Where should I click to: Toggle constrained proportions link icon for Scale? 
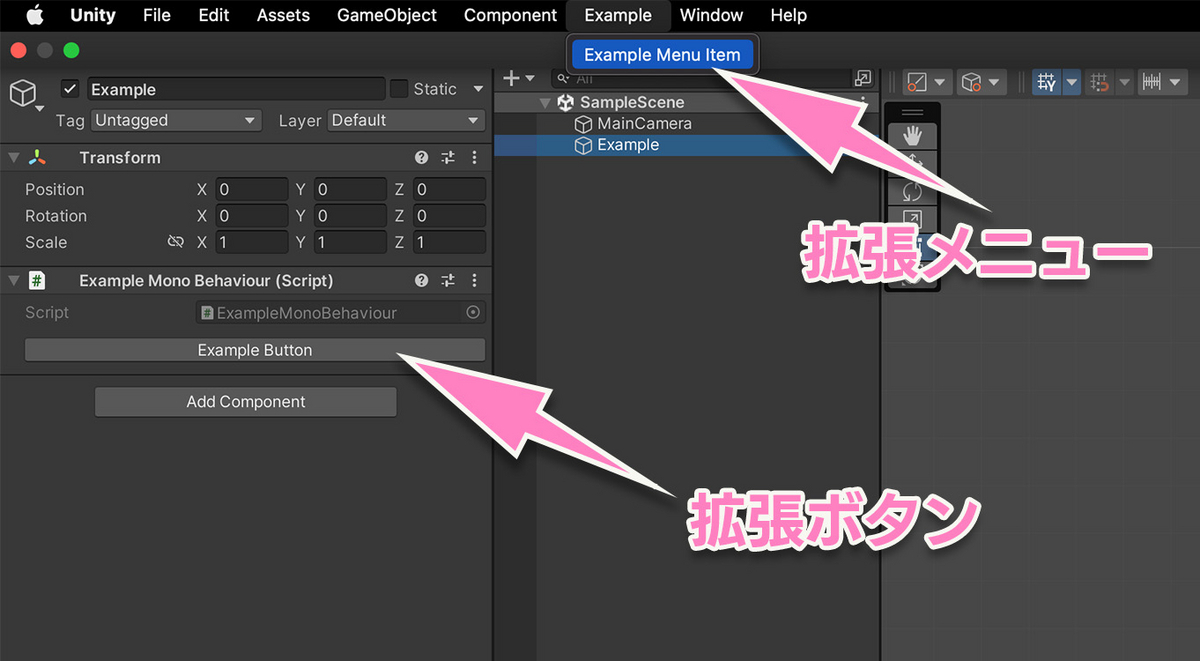click(x=176, y=242)
